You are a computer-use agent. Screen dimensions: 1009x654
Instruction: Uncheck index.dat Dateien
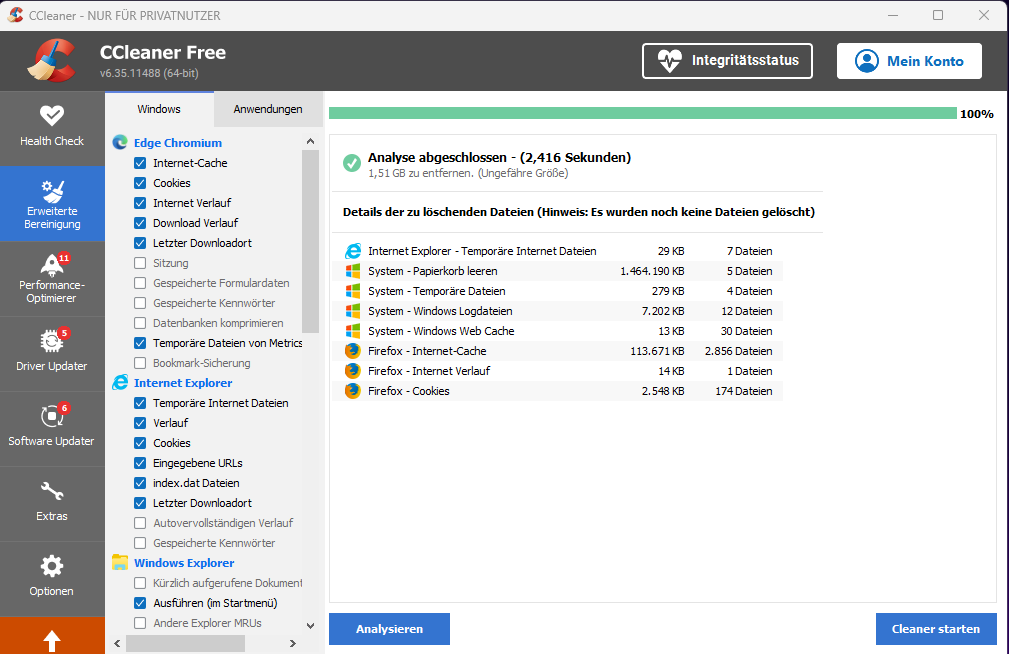(x=140, y=483)
